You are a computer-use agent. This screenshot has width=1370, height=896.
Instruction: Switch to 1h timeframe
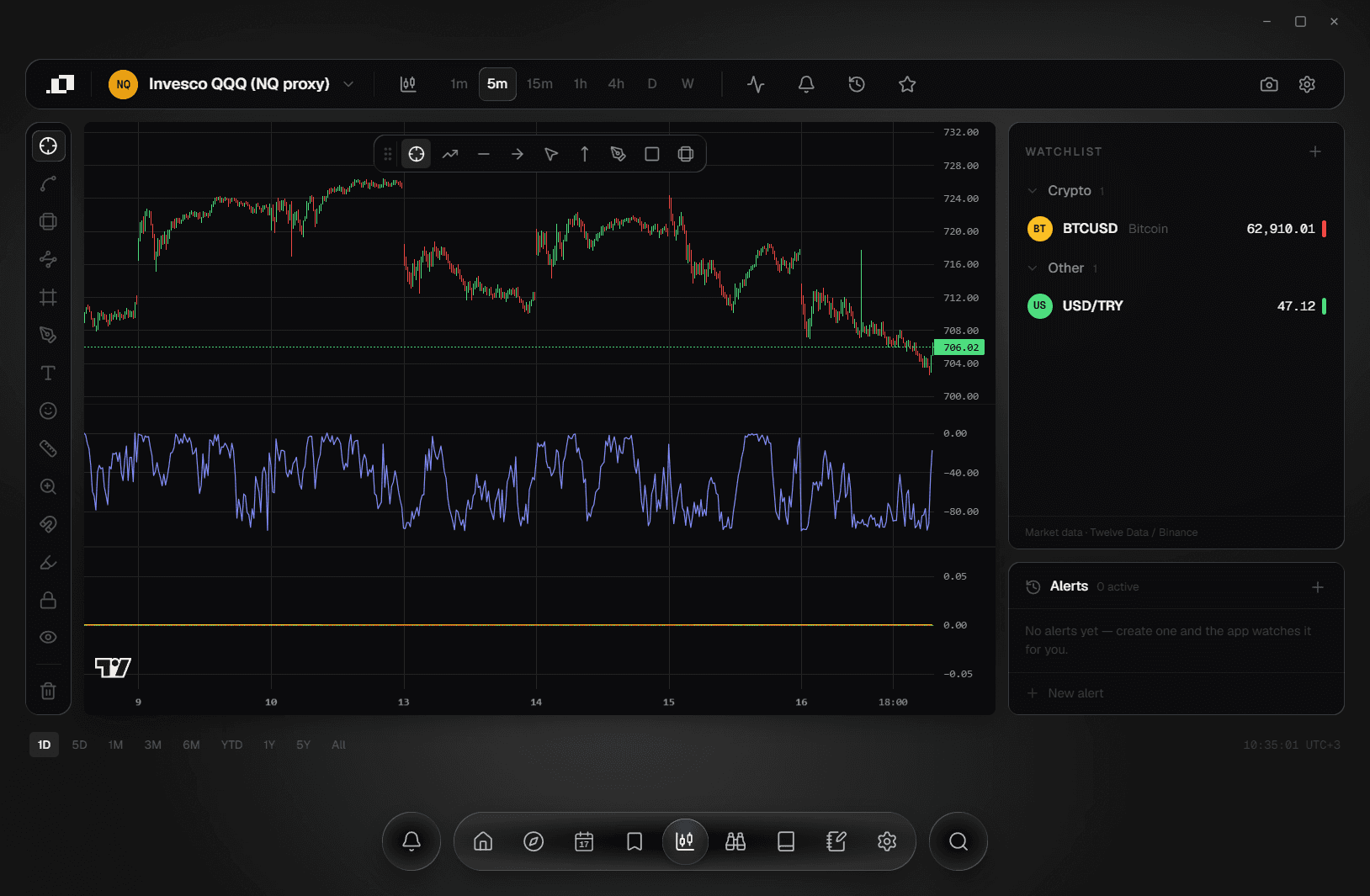pyautogui.click(x=580, y=84)
